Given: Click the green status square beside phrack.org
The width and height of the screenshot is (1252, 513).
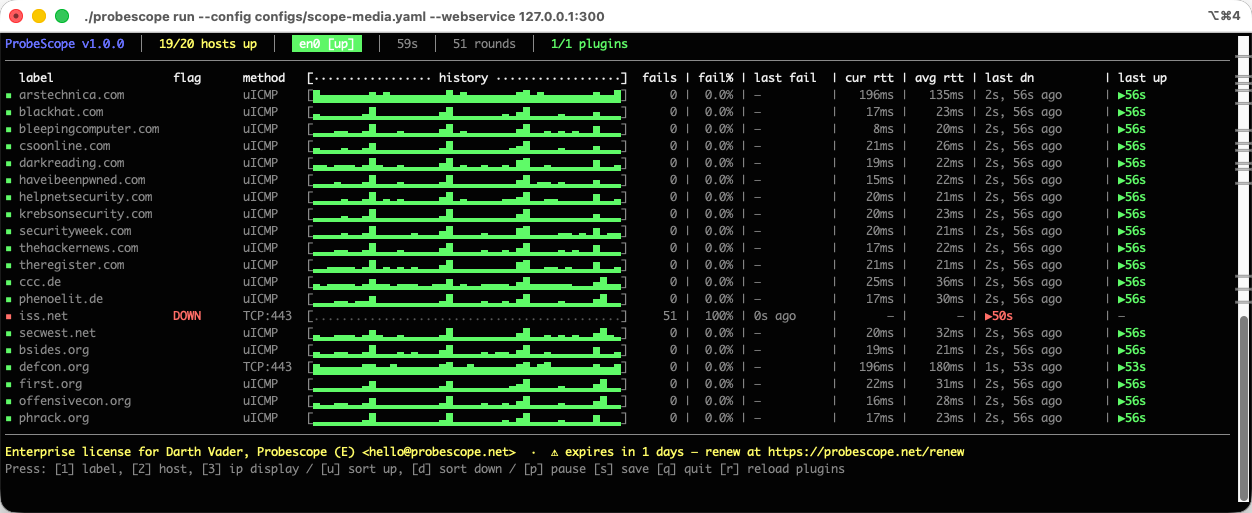Looking at the screenshot, I should click(x=9, y=419).
